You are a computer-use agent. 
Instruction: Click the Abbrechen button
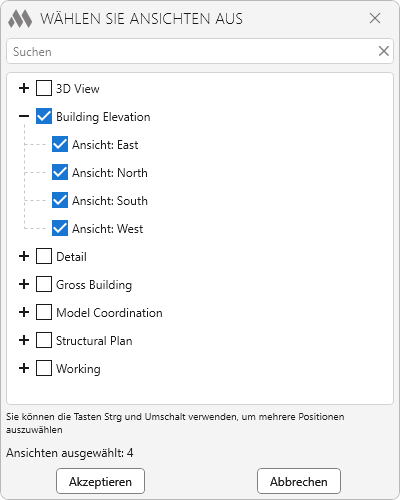coord(299,481)
